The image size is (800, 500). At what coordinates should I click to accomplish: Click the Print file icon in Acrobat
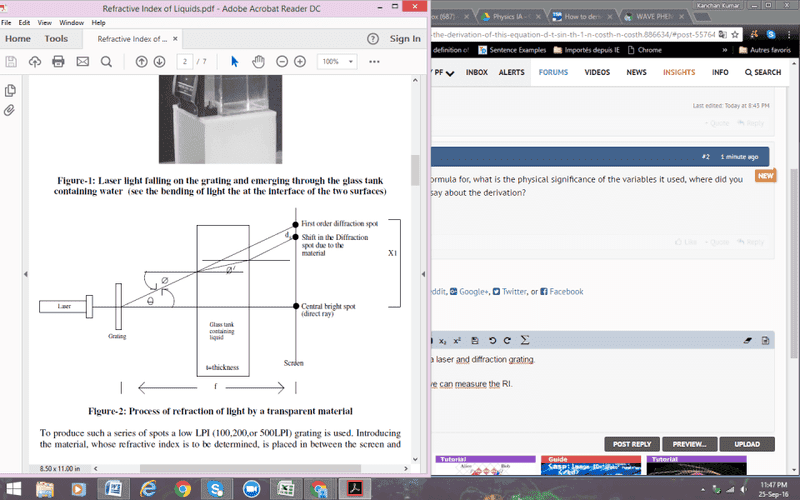coord(58,61)
